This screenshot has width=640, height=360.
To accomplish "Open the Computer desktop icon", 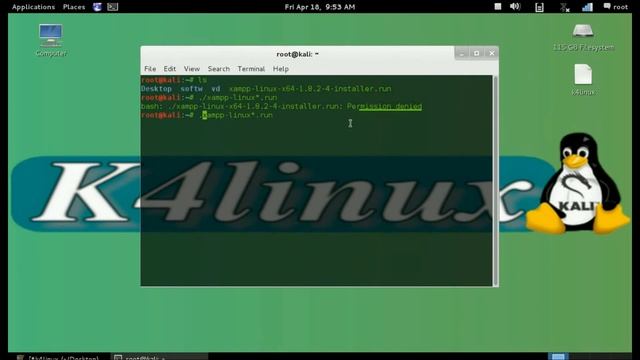I will pos(51,40).
